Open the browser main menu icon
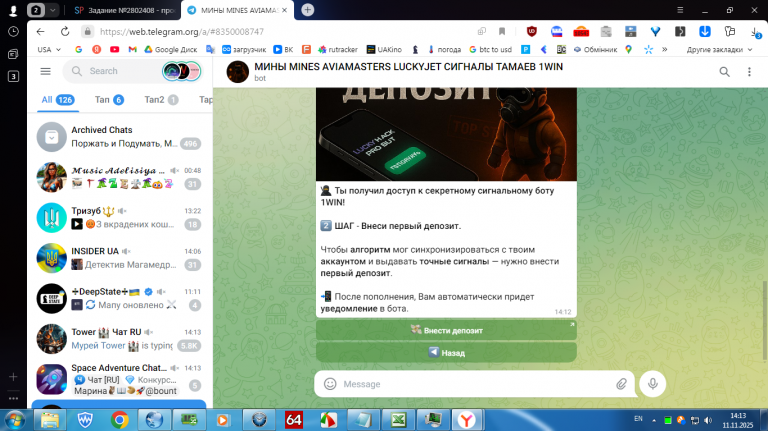Screen dimensions: 768x431 pyautogui.click(x=680, y=10)
